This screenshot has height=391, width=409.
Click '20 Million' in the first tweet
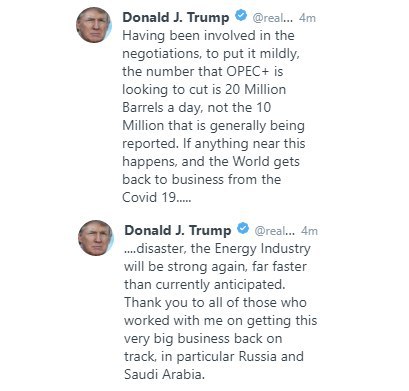255,89
